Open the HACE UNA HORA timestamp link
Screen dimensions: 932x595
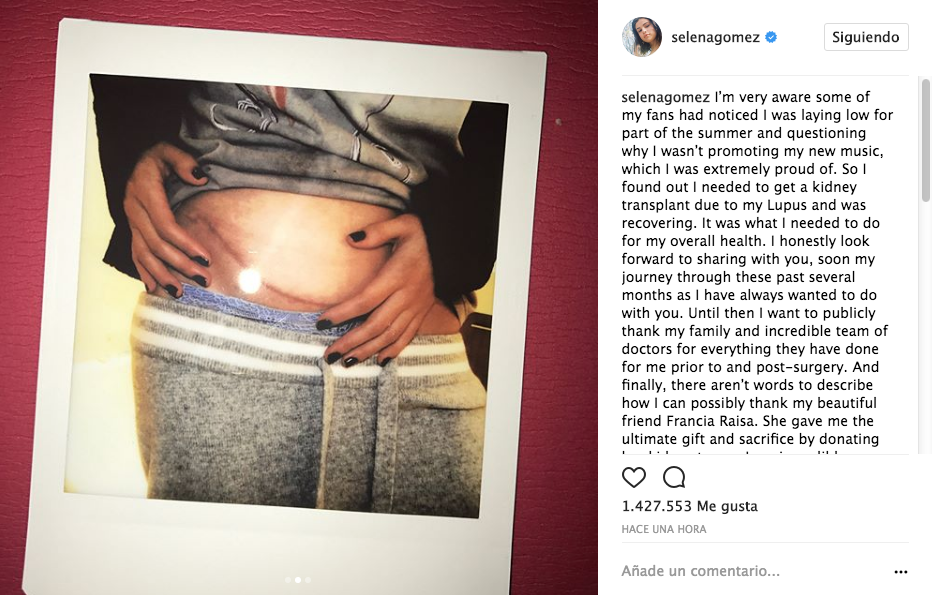pyautogui.click(x=664, y=529)
